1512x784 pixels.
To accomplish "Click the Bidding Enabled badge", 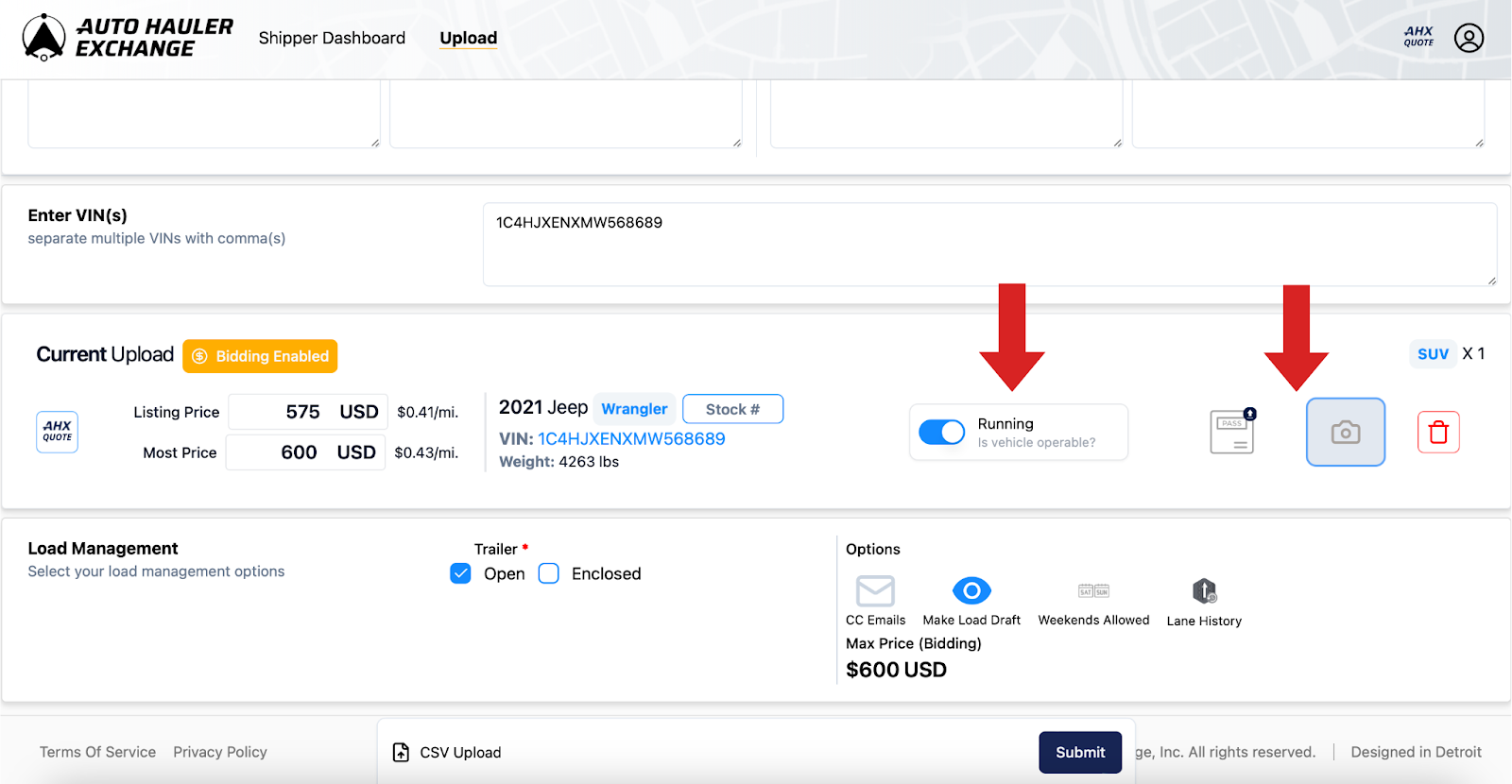I will coord(260,356).
